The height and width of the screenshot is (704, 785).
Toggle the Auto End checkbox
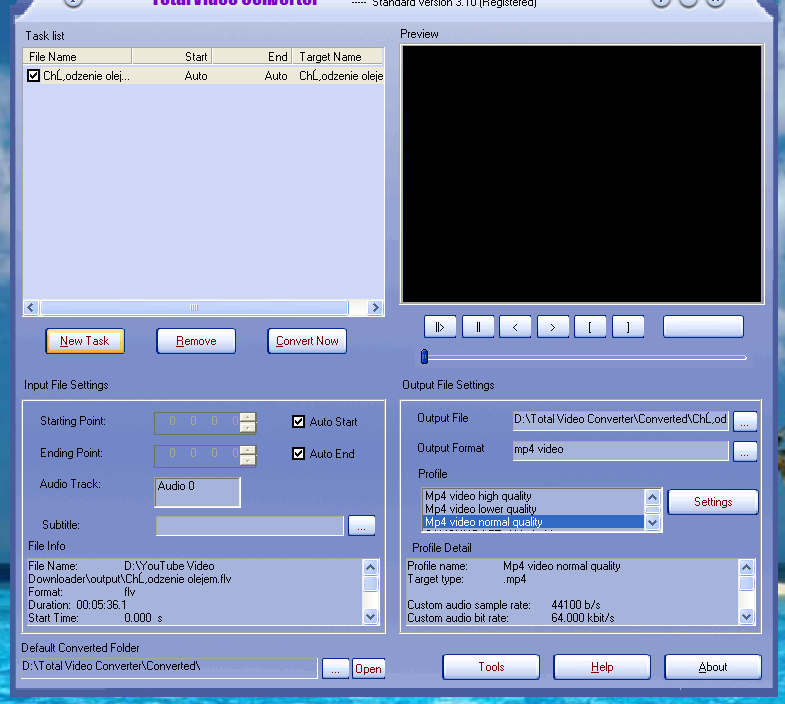click(x=298, y=454)
